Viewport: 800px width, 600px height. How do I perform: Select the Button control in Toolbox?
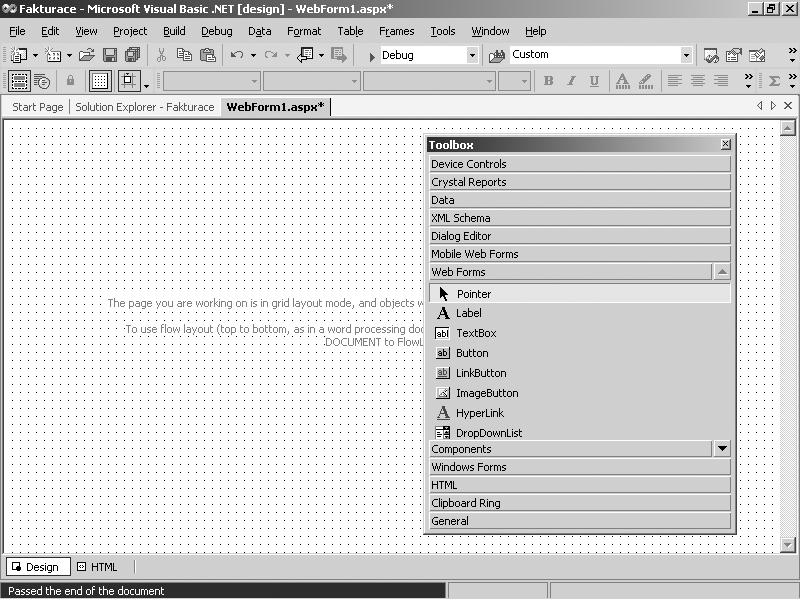pyautogui.click(x=580, y=353)
